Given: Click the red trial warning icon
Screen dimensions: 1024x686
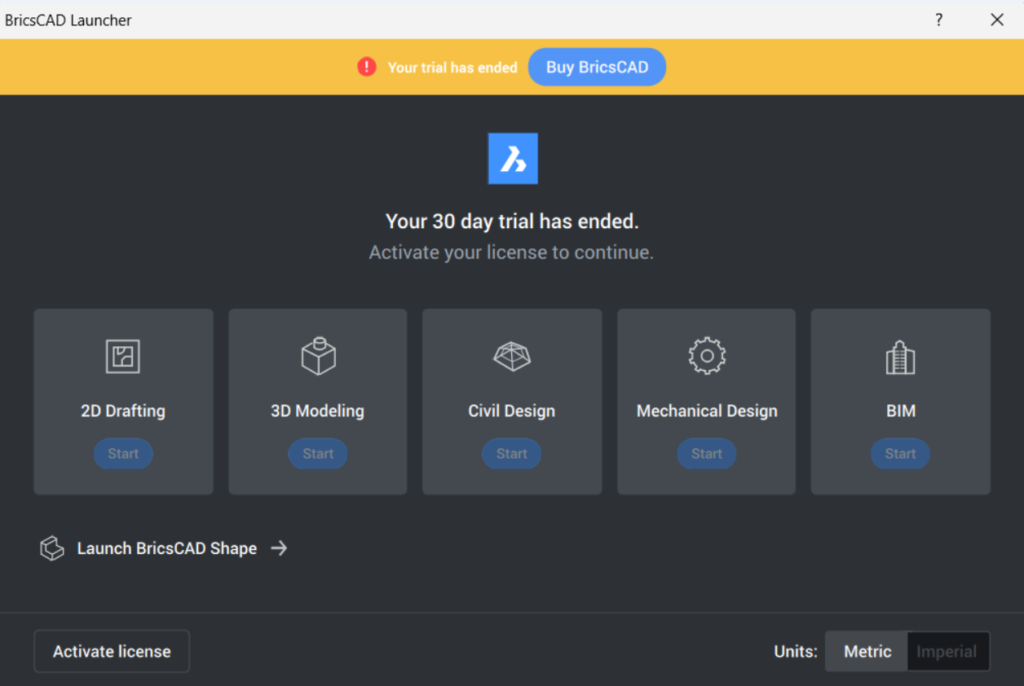Looking at the screenshot, I should click(366, 67).
